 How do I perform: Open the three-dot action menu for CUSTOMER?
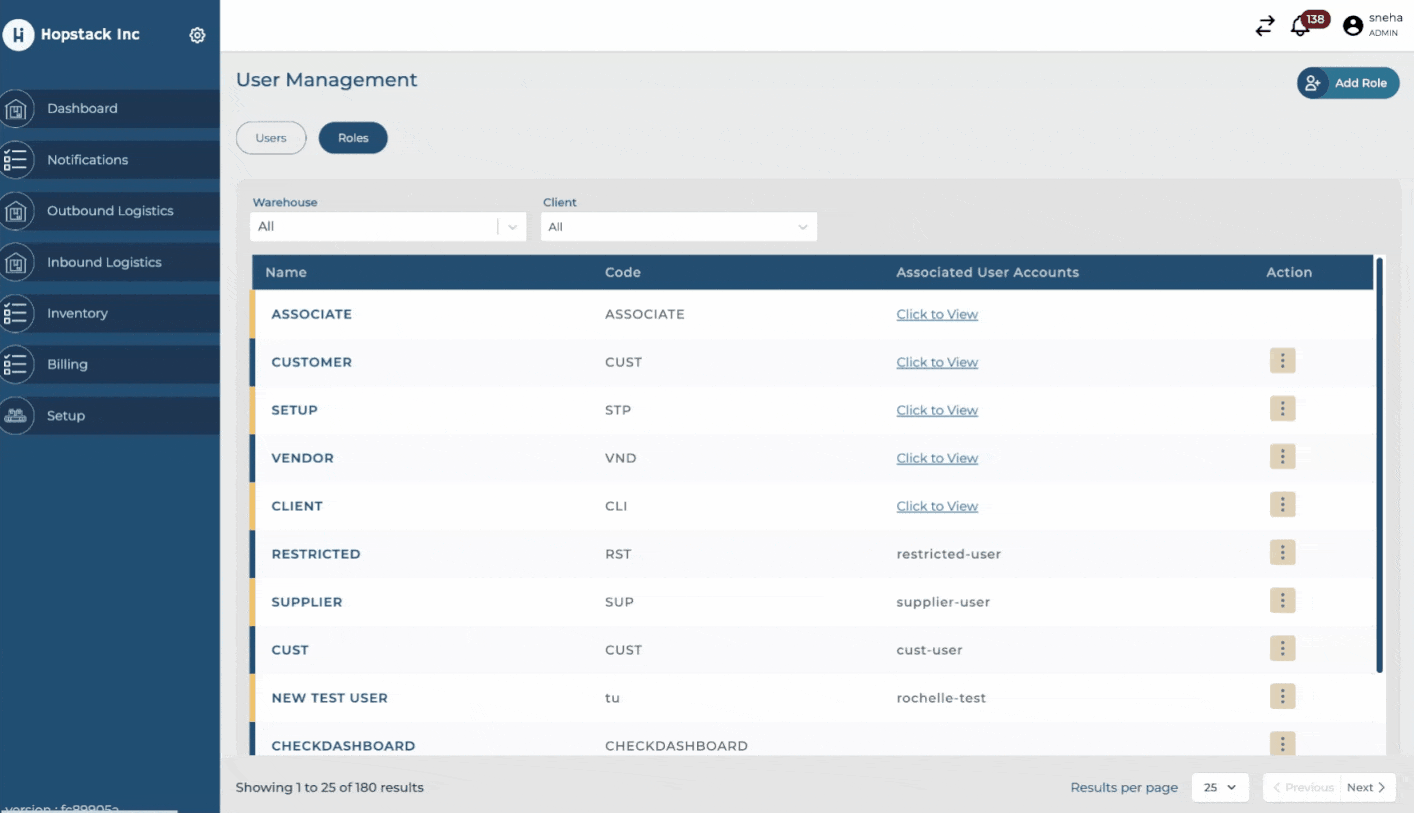[x=1282, y=361]
